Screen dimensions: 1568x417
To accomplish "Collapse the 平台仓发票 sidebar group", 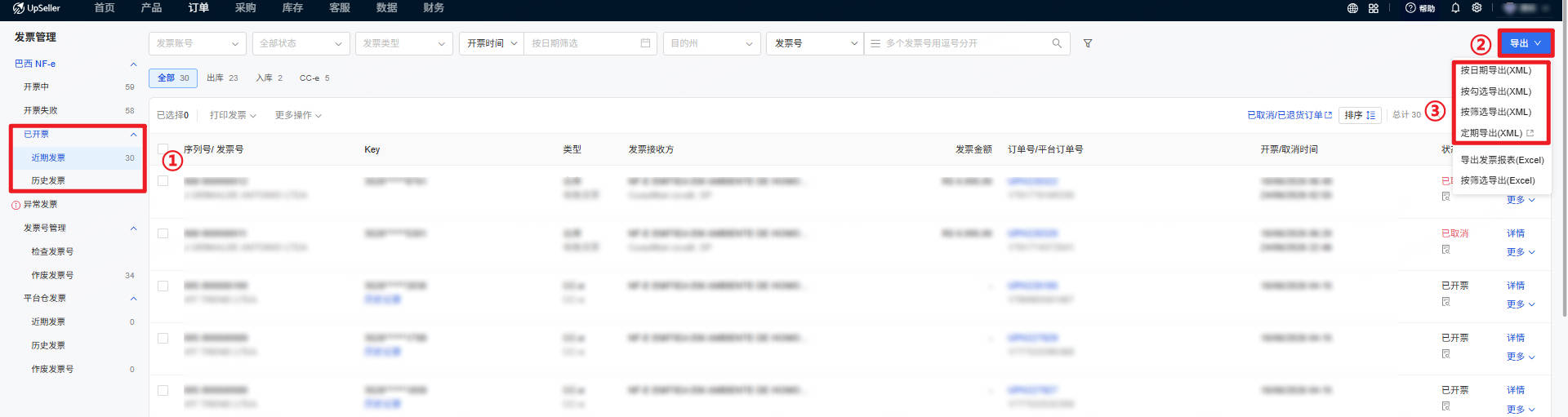I will (x=133, y=299).
